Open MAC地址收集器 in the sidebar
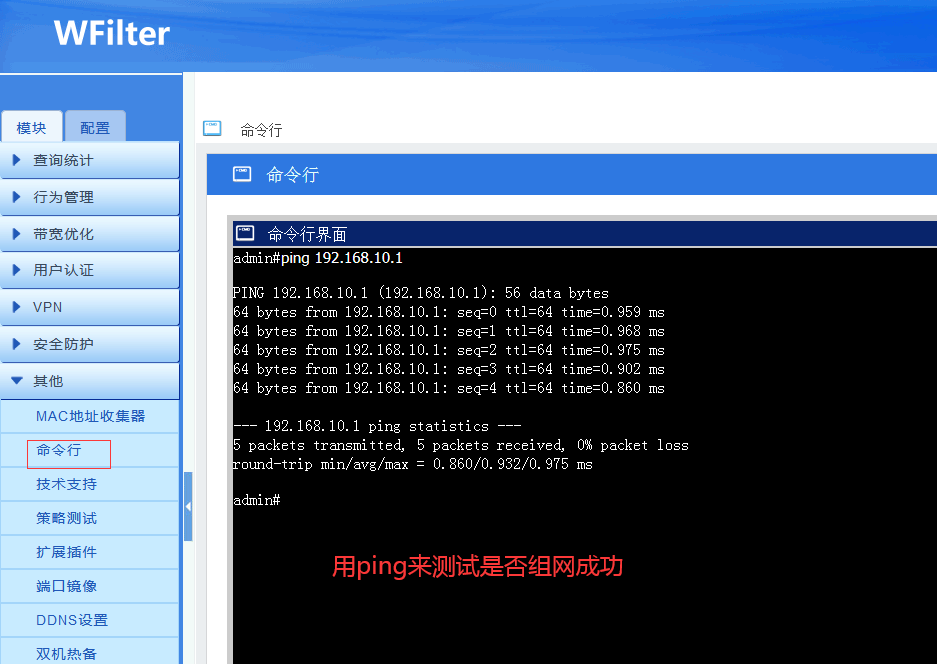Screen dimensions: 937x664 pyautogui.click(x=90, y=416)
